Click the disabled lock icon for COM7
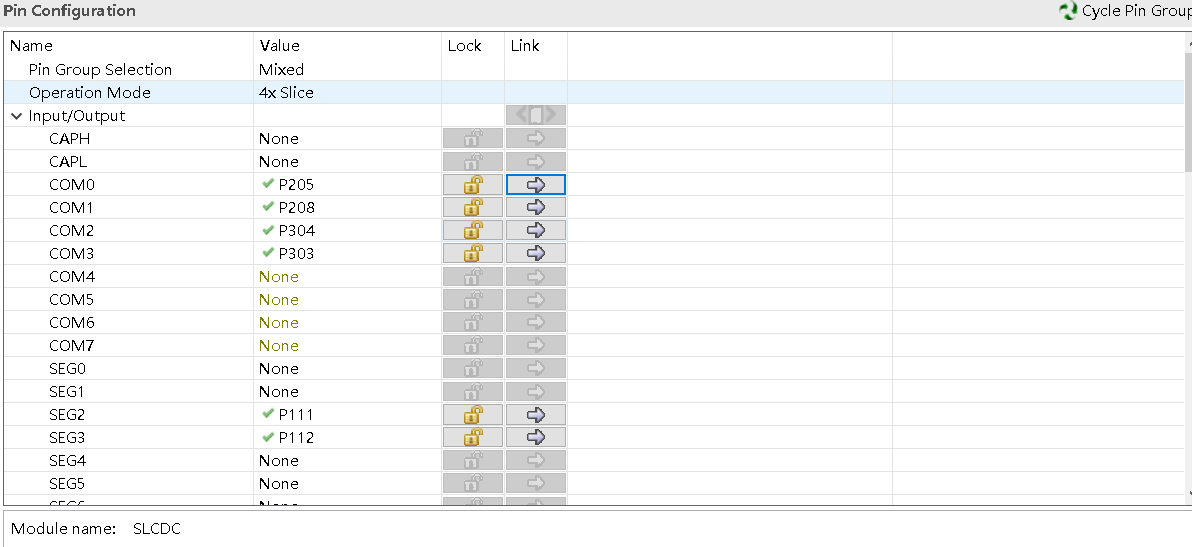Image resolution: width=1192 pixels, height=547 pixels. 473,346
